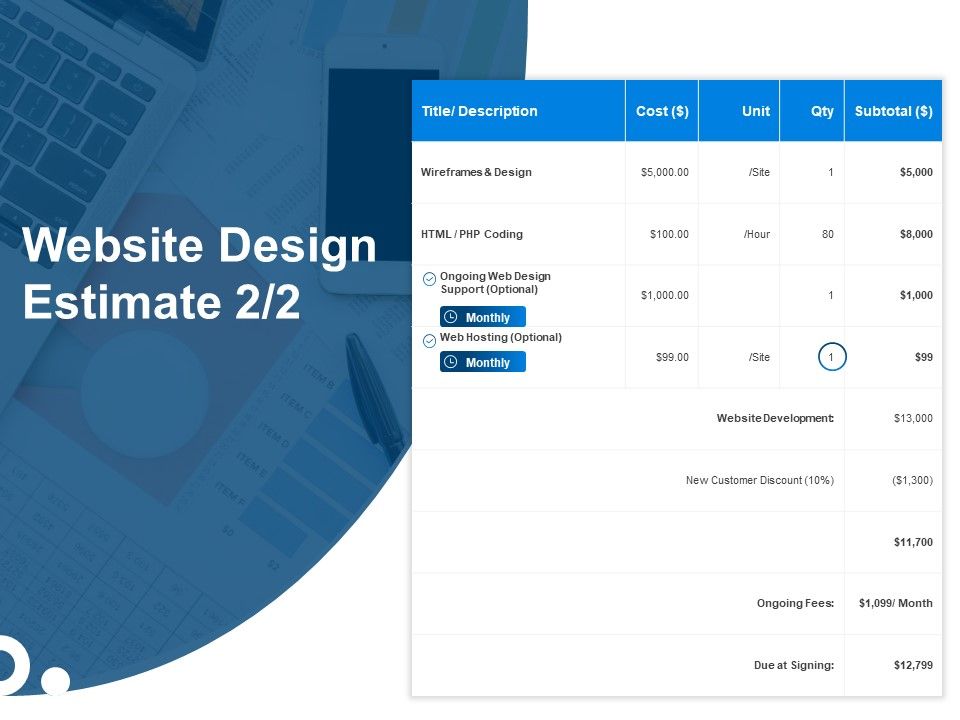Click the '/Site' unit in the Wireframes & Design row
Image resolution: width=960 pixels, height=720 pixels.
click(759, 172)
